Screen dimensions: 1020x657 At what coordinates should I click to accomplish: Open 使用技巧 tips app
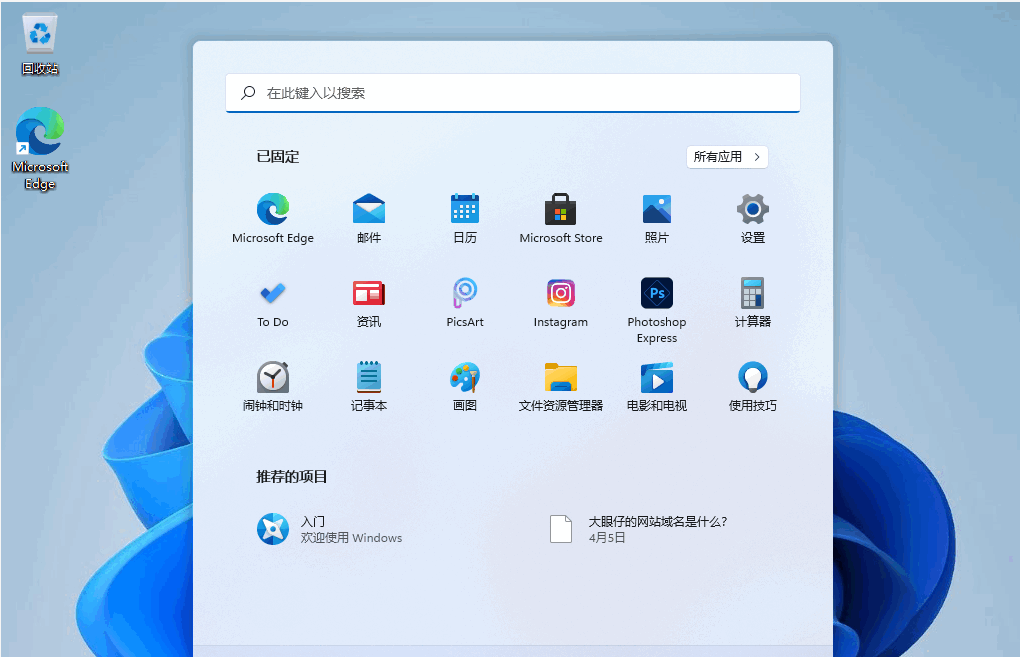click(753, 386)
